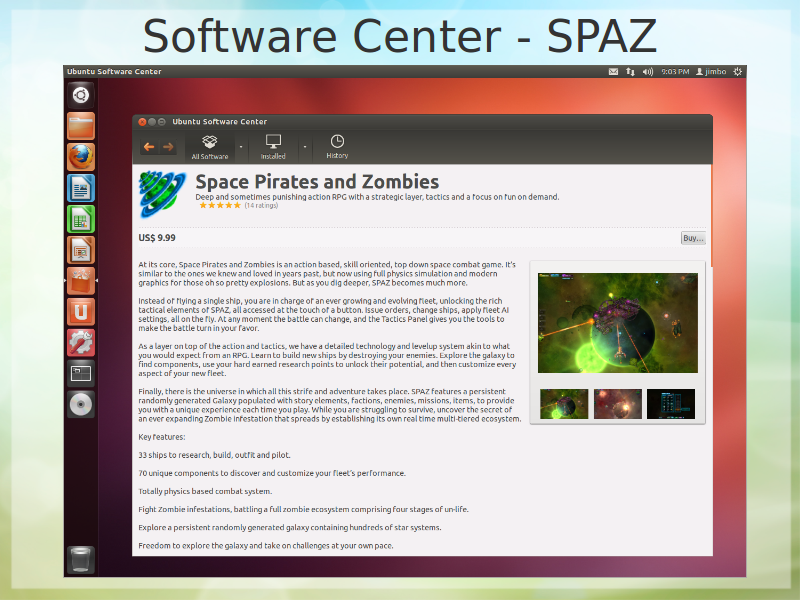Viewport: 800px width, 600px height.
Task: Click the Space Pirates and Zombies app icon
Action: pyautogui.click(x=162, y=195)
